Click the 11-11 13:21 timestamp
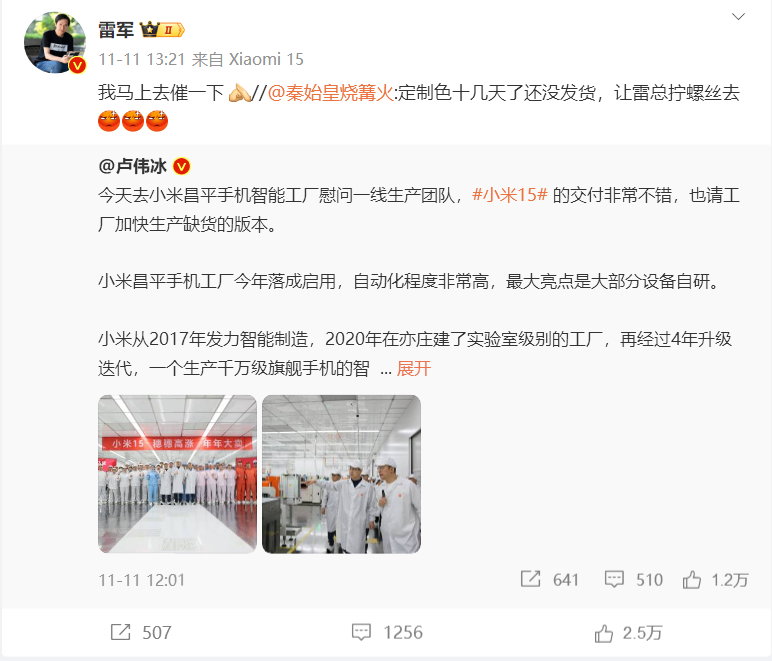Image resolution: width=772 pixels, height=661 pixels. point(141,60)
